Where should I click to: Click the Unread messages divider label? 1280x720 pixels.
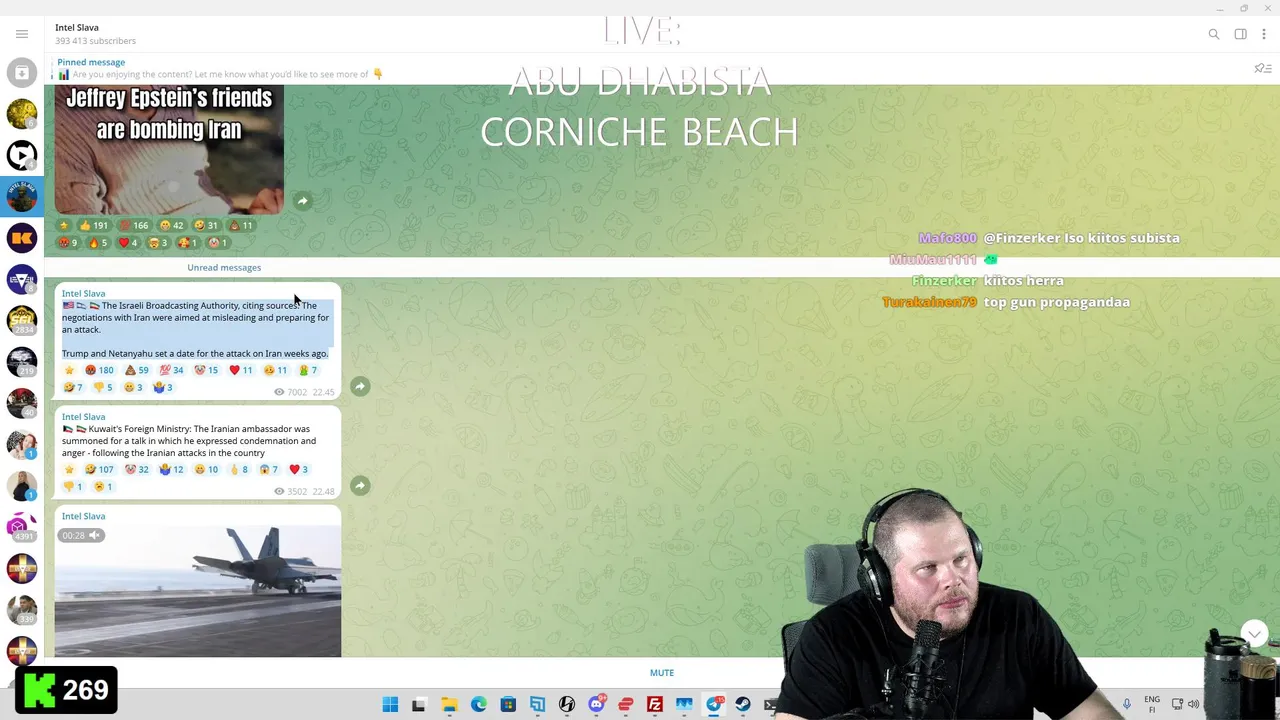click(224, 268)
